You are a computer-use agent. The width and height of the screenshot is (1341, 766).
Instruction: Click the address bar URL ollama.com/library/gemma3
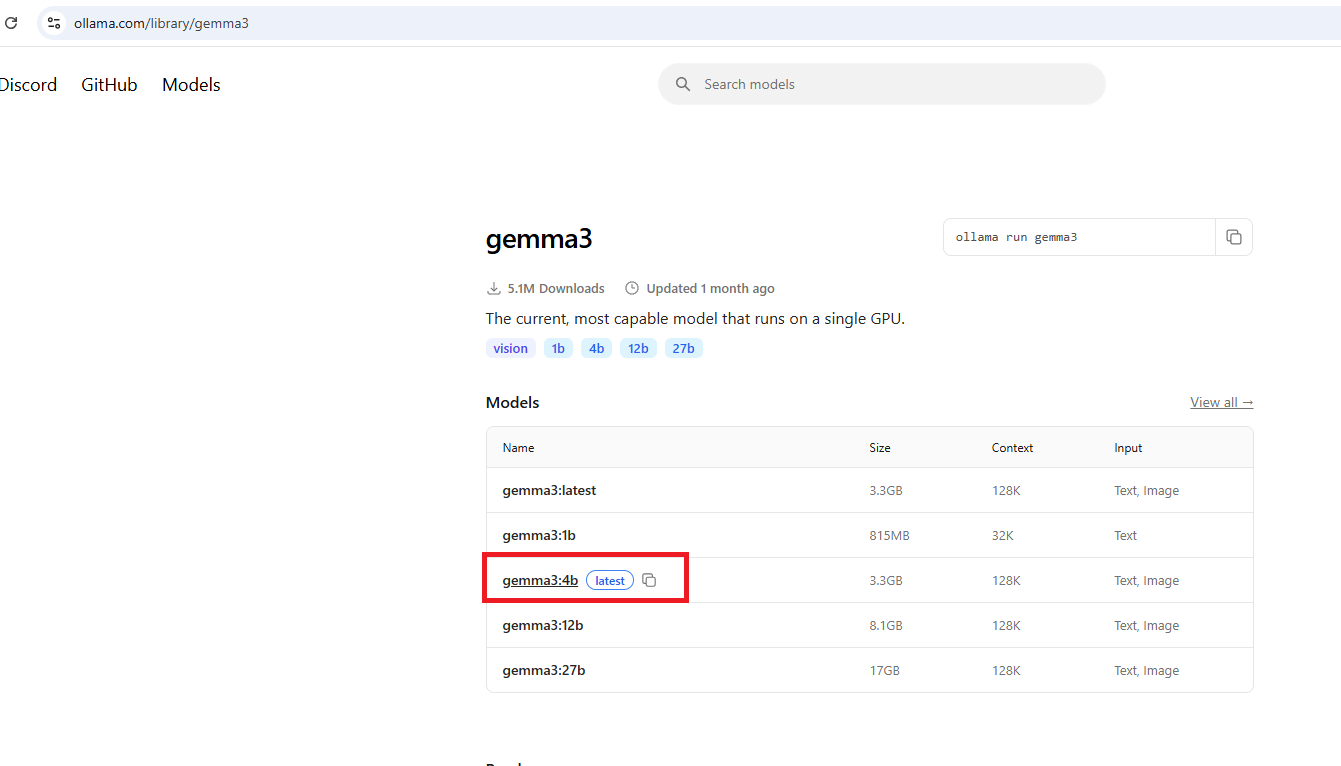[x=161, y=23]
